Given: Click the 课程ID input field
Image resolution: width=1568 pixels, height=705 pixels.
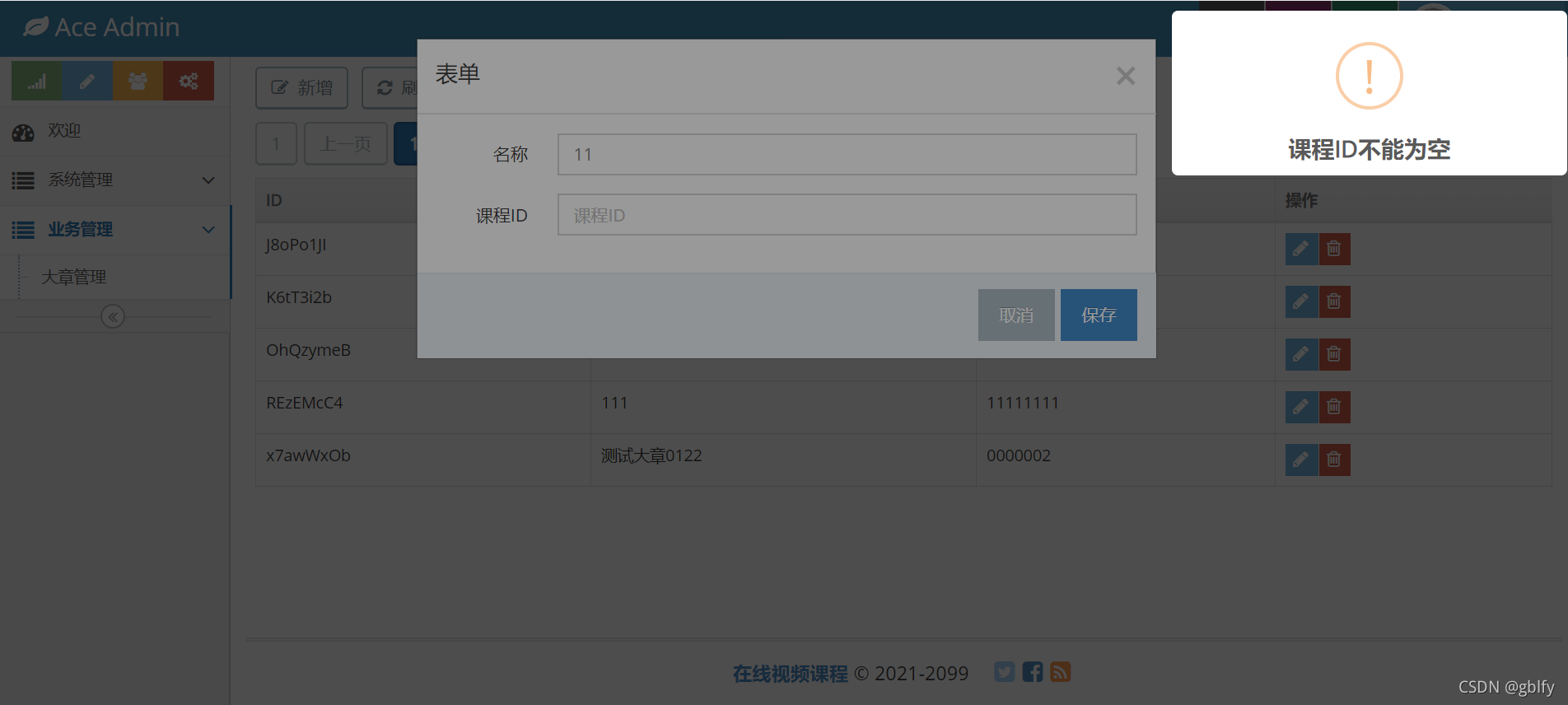Looking at the screenshot, I should [847, 214].
